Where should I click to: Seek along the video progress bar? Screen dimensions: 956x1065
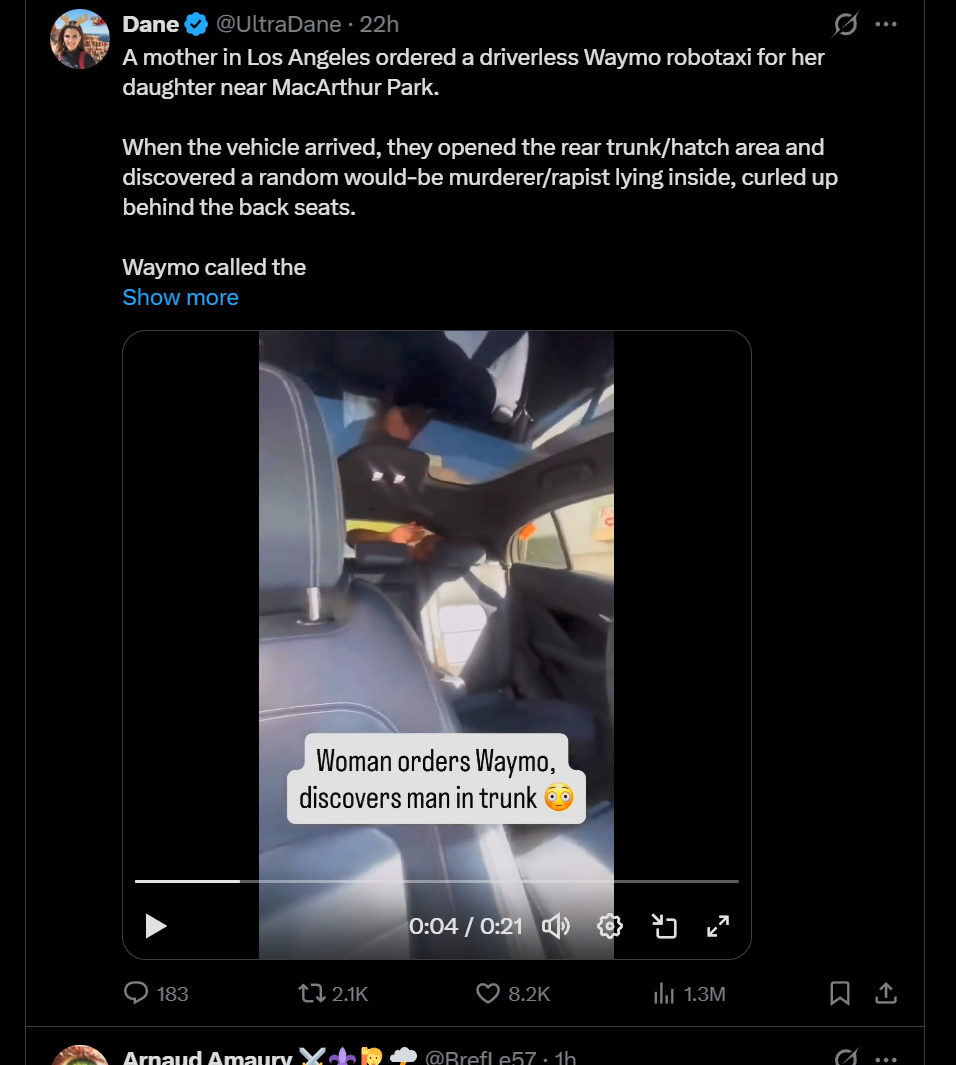click(437, 881)
